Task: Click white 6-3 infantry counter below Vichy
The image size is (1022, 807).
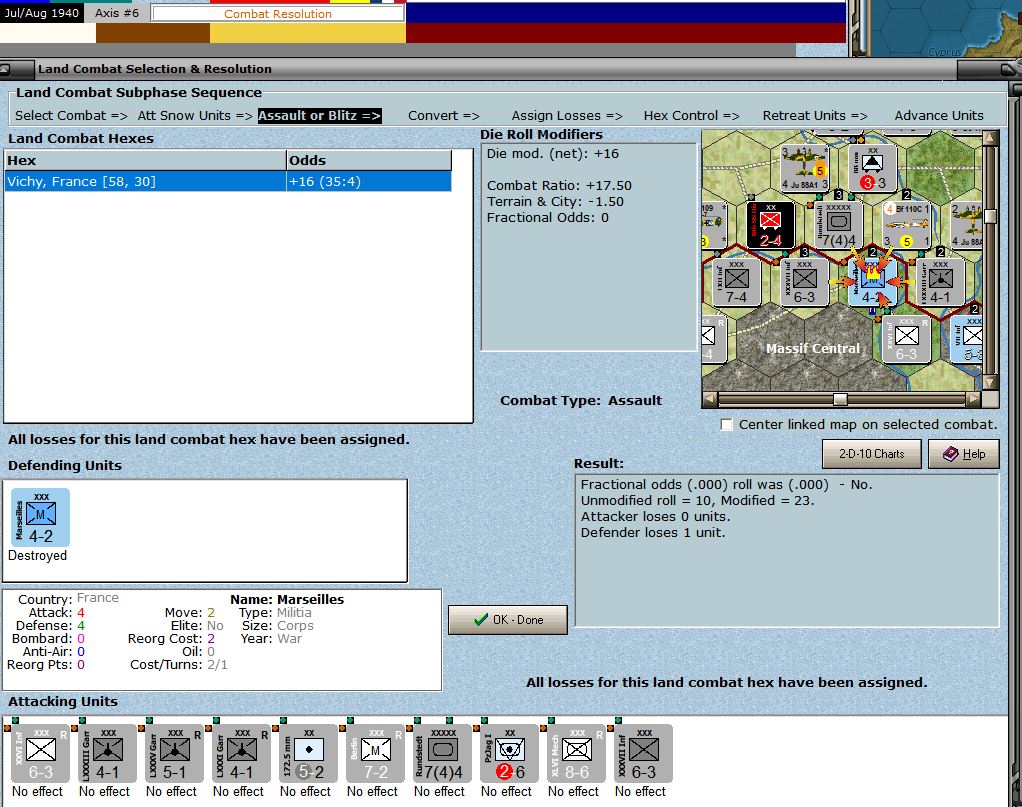Action: [906, 340]
